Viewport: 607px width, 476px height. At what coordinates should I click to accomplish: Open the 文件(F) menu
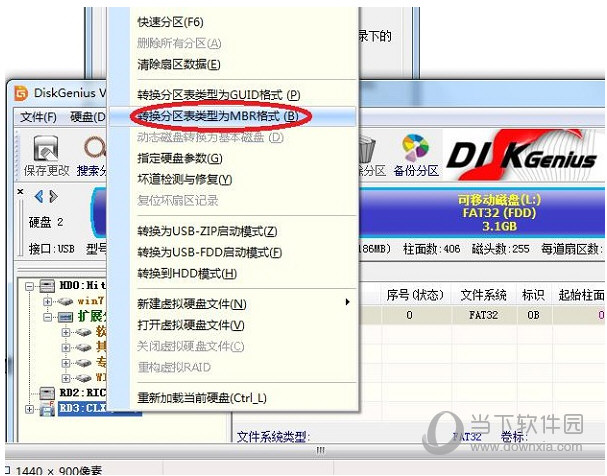[x=38, y=117]
